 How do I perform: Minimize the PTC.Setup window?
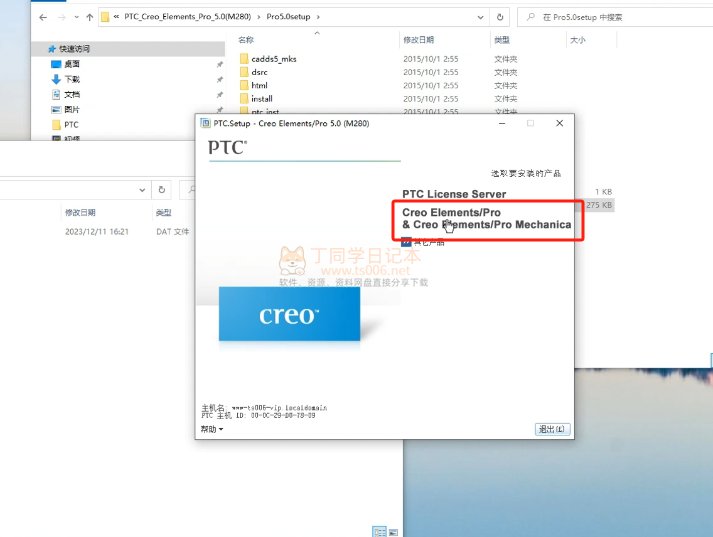click(x=502, y=123)
